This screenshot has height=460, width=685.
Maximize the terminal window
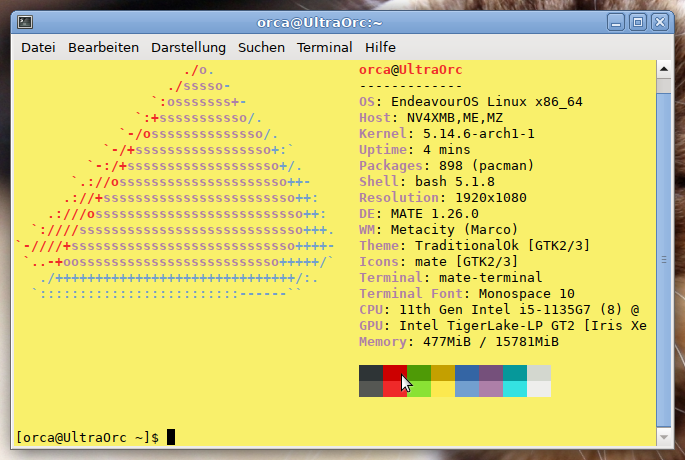[x=638, y=22]
